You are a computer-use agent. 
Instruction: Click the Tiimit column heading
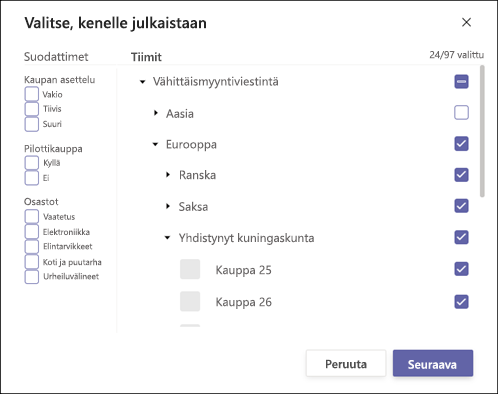coord(146,57)
